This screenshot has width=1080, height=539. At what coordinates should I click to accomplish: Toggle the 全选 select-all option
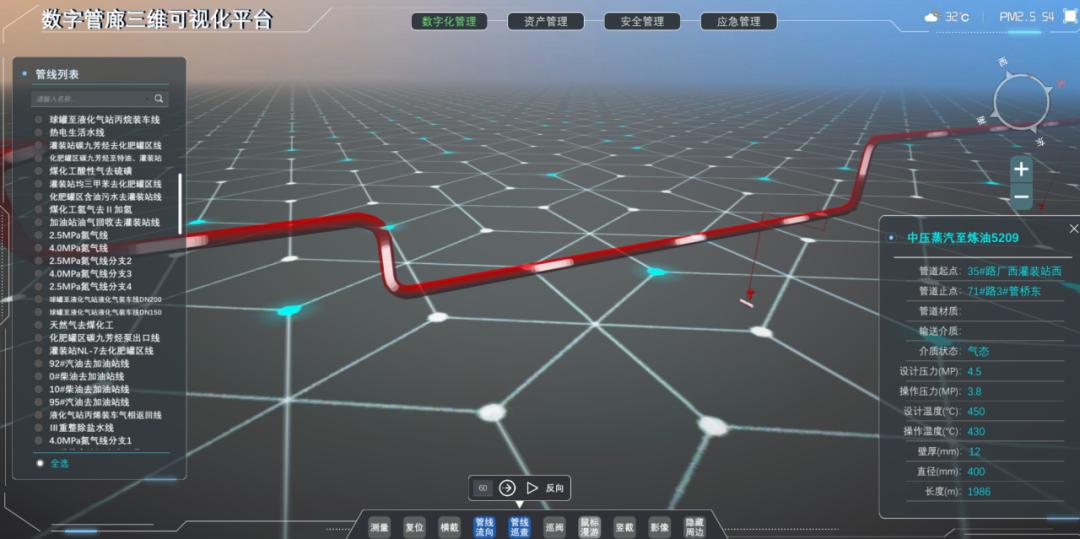[x=40, y=463]
